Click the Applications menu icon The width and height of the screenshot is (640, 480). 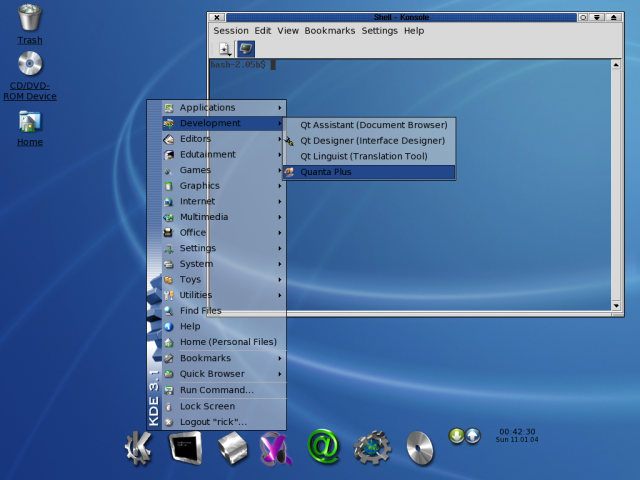point(169,108)
